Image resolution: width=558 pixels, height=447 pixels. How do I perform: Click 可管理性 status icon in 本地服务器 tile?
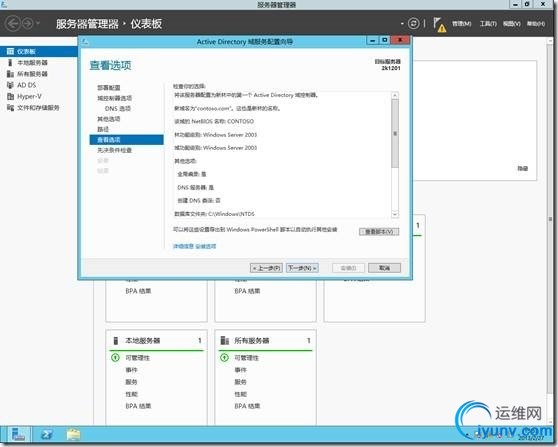coord(115,357)
